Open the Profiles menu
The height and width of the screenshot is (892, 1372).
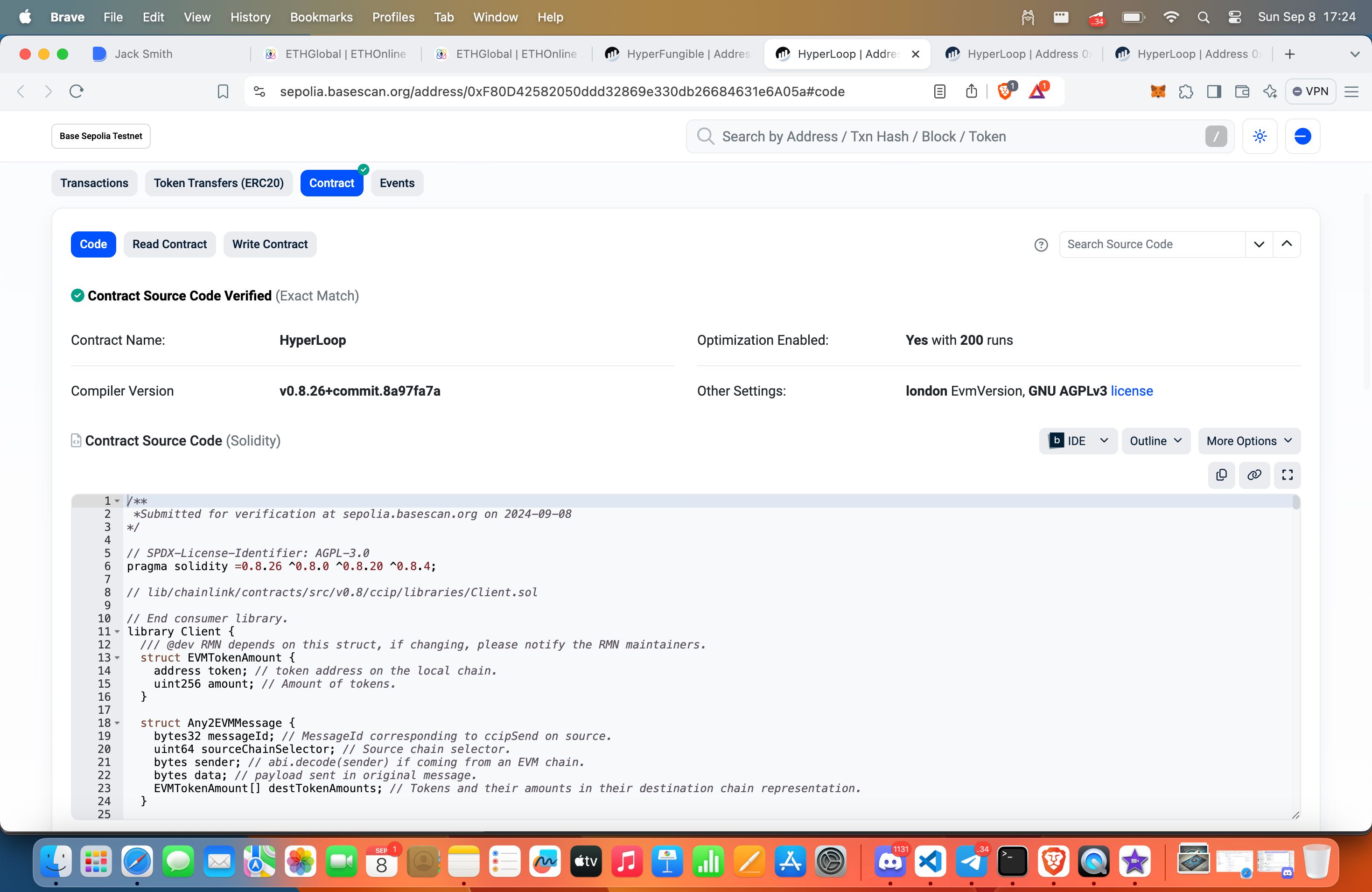tap(393, 17)
